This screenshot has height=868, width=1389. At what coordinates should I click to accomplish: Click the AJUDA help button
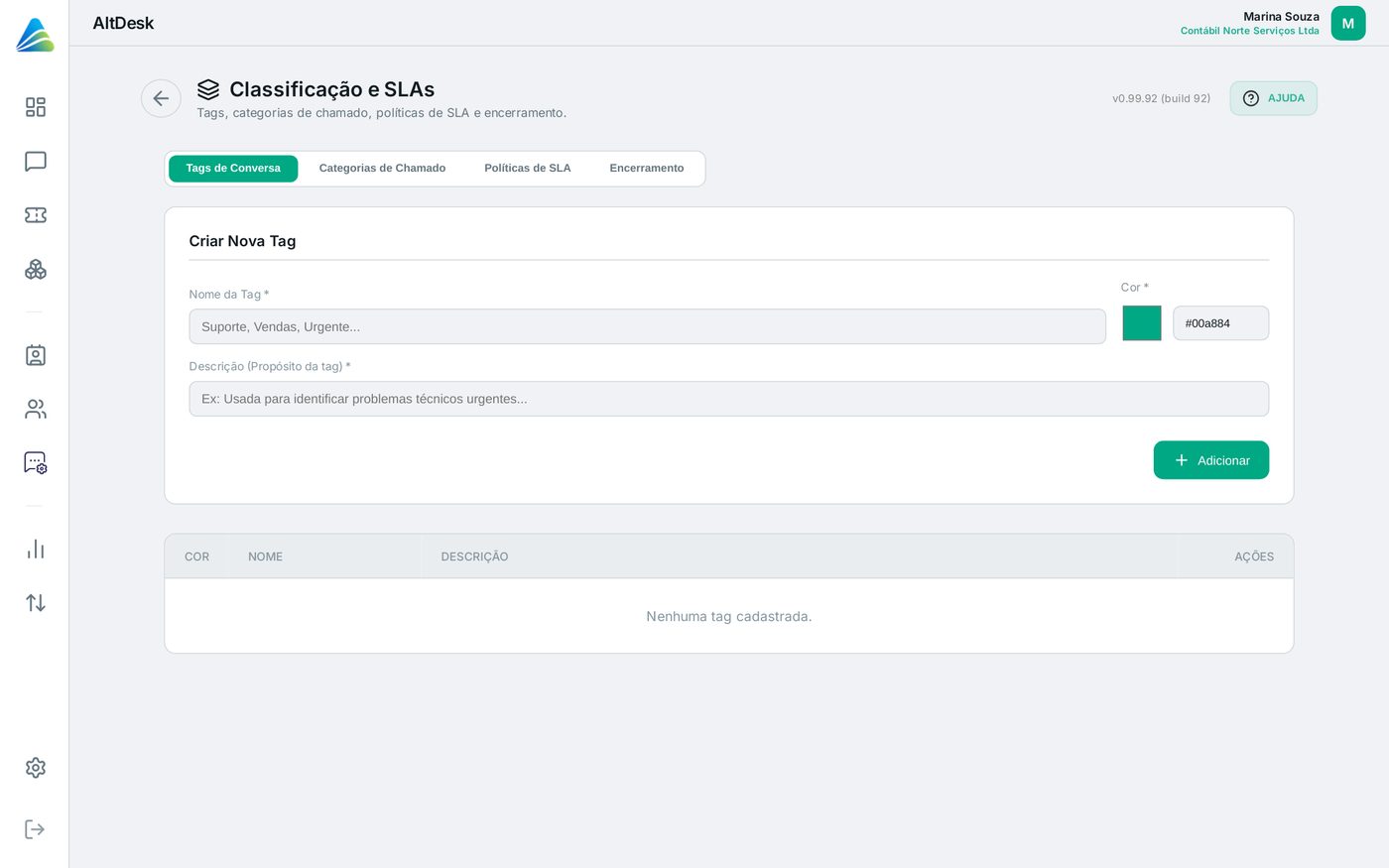(x=1274, y=98)
